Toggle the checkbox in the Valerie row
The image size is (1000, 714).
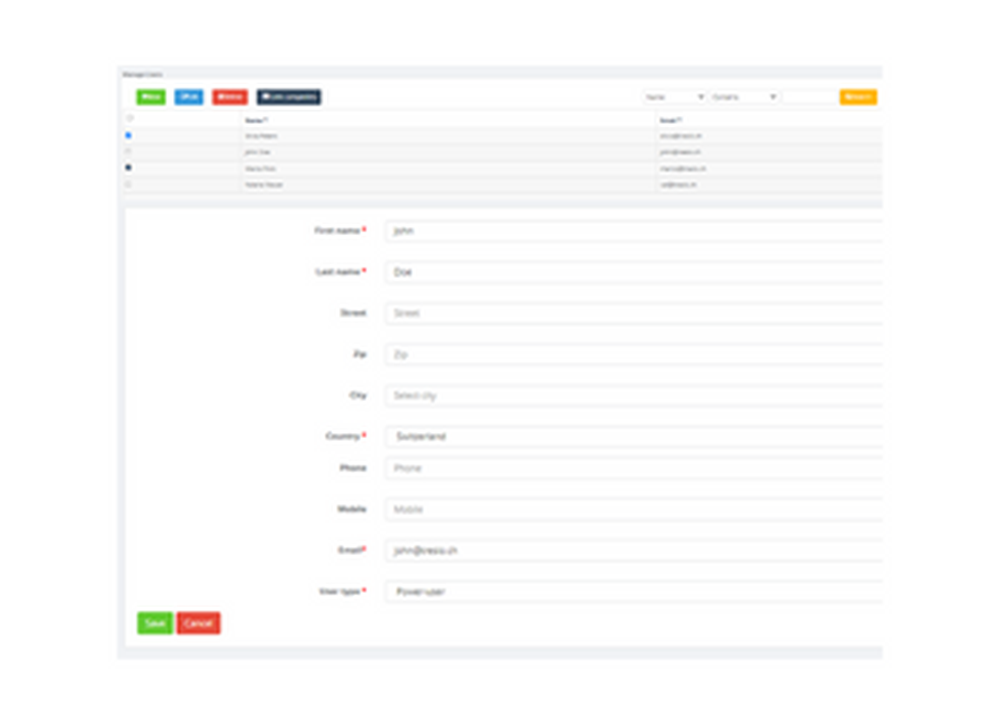point(128,184)
